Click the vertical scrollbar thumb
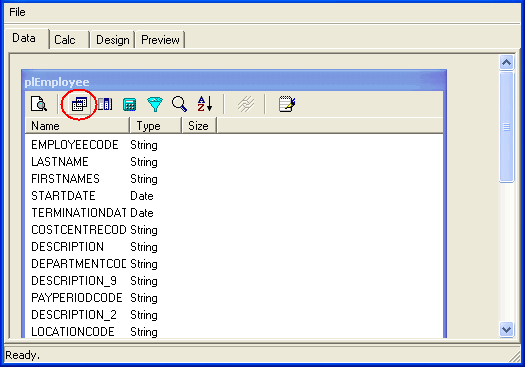Viewport: 526px width, 368px height. (x=506, y=127)
